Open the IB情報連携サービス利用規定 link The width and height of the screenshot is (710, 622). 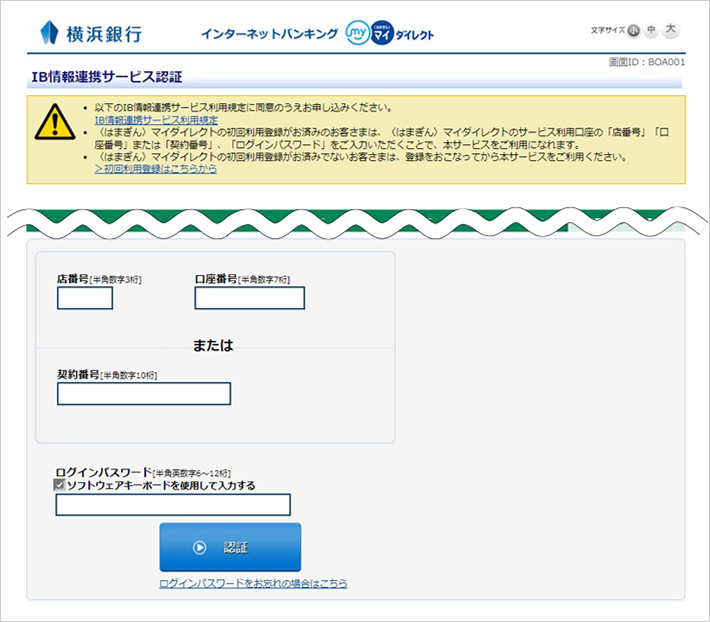click(x=156, y=120)
